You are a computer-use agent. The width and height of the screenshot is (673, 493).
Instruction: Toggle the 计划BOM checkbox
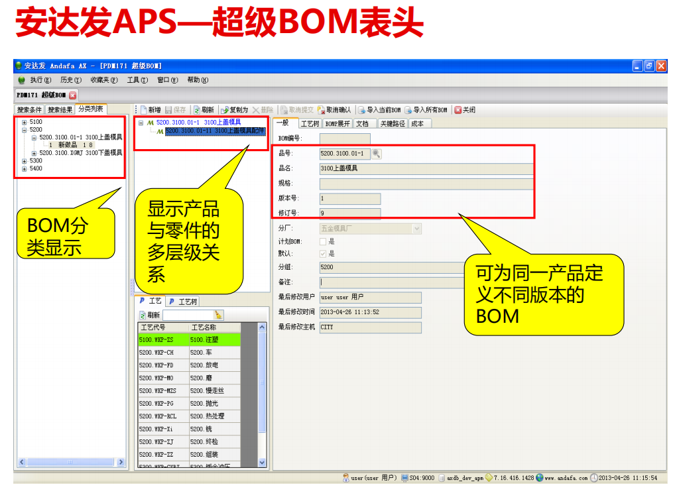[x=323, y=242]
